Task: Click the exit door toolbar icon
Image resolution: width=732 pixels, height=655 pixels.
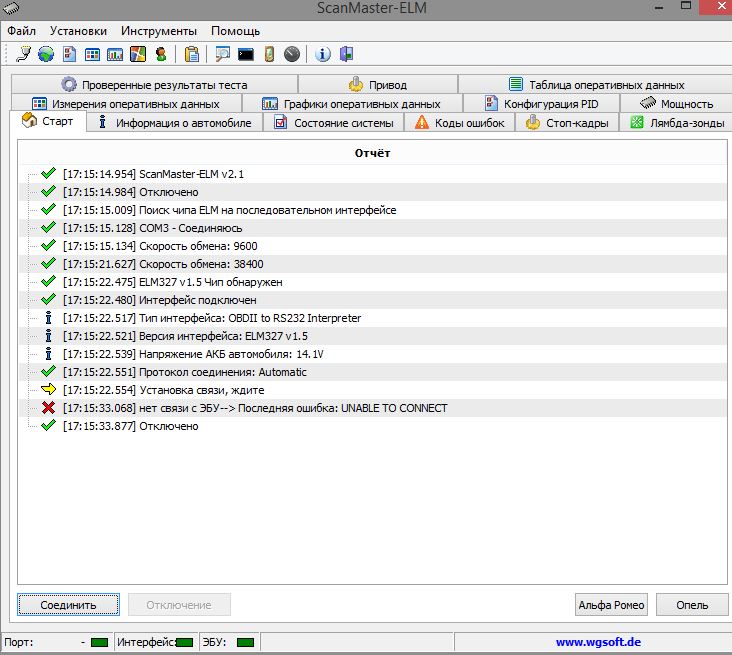Action: pos(346,54)
